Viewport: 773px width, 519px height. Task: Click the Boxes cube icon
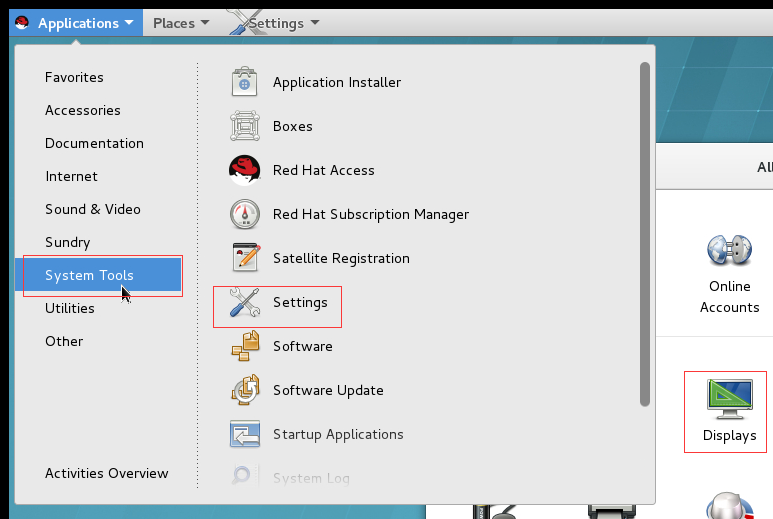tap(245, 126)
